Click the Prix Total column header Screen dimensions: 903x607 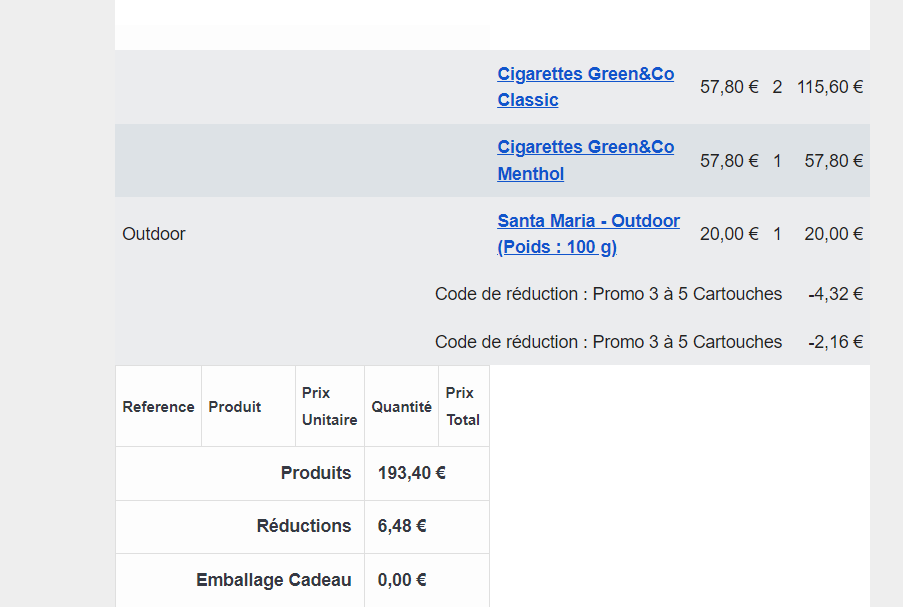click(462, 407)
